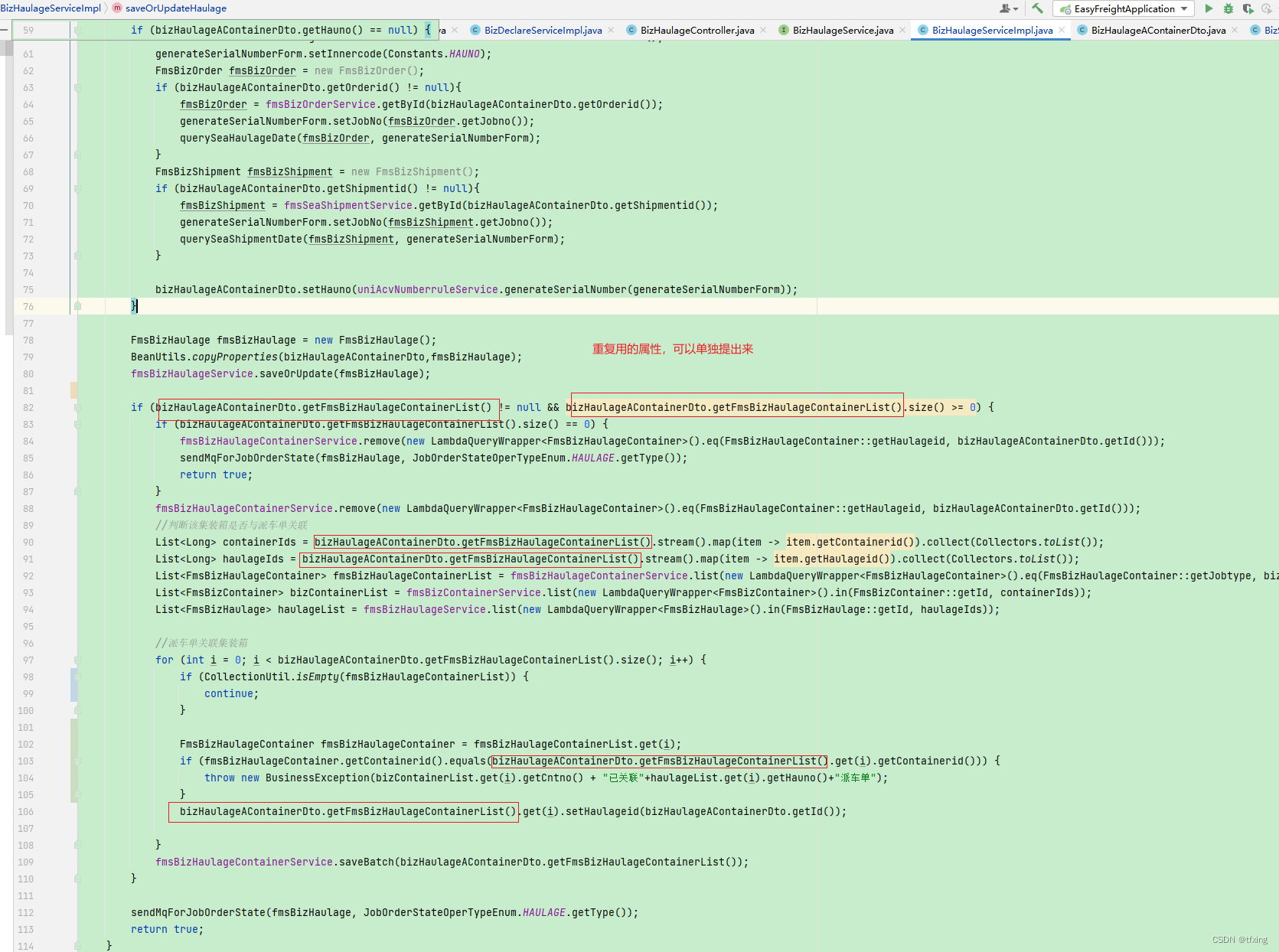Click the BizHaulageServiceImpl breadcrumb
Viewport: 1279px width, 952px height.
click(51, 8)
